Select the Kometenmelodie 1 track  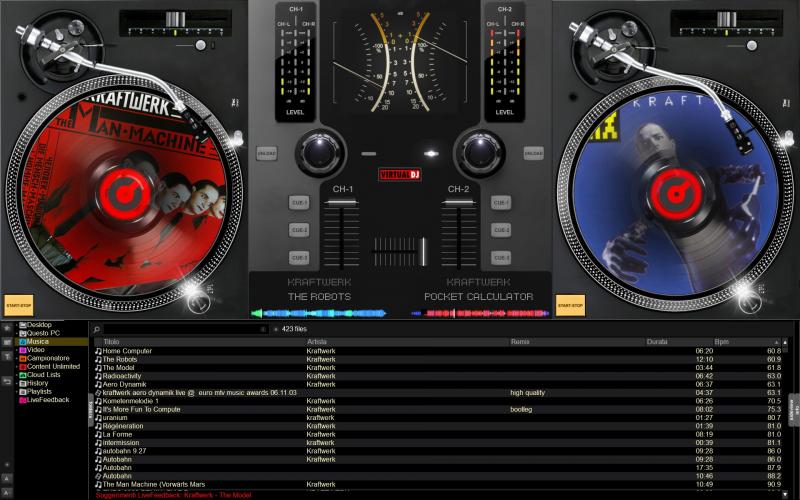438,401
